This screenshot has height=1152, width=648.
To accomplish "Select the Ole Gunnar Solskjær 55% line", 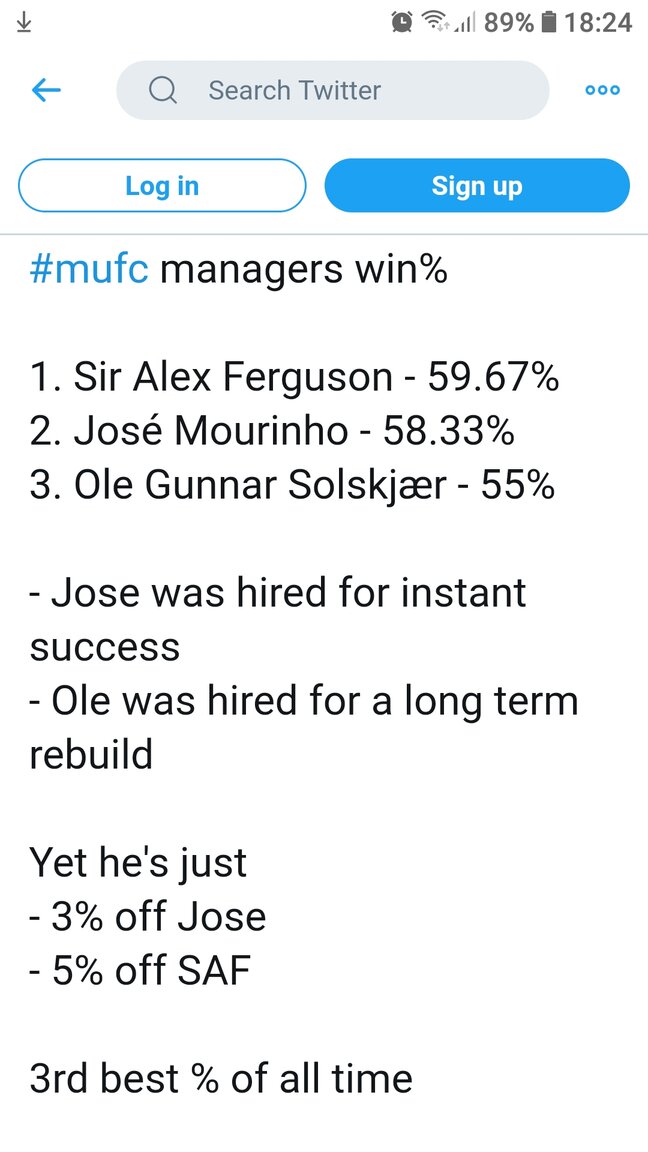I will (292, 485).
